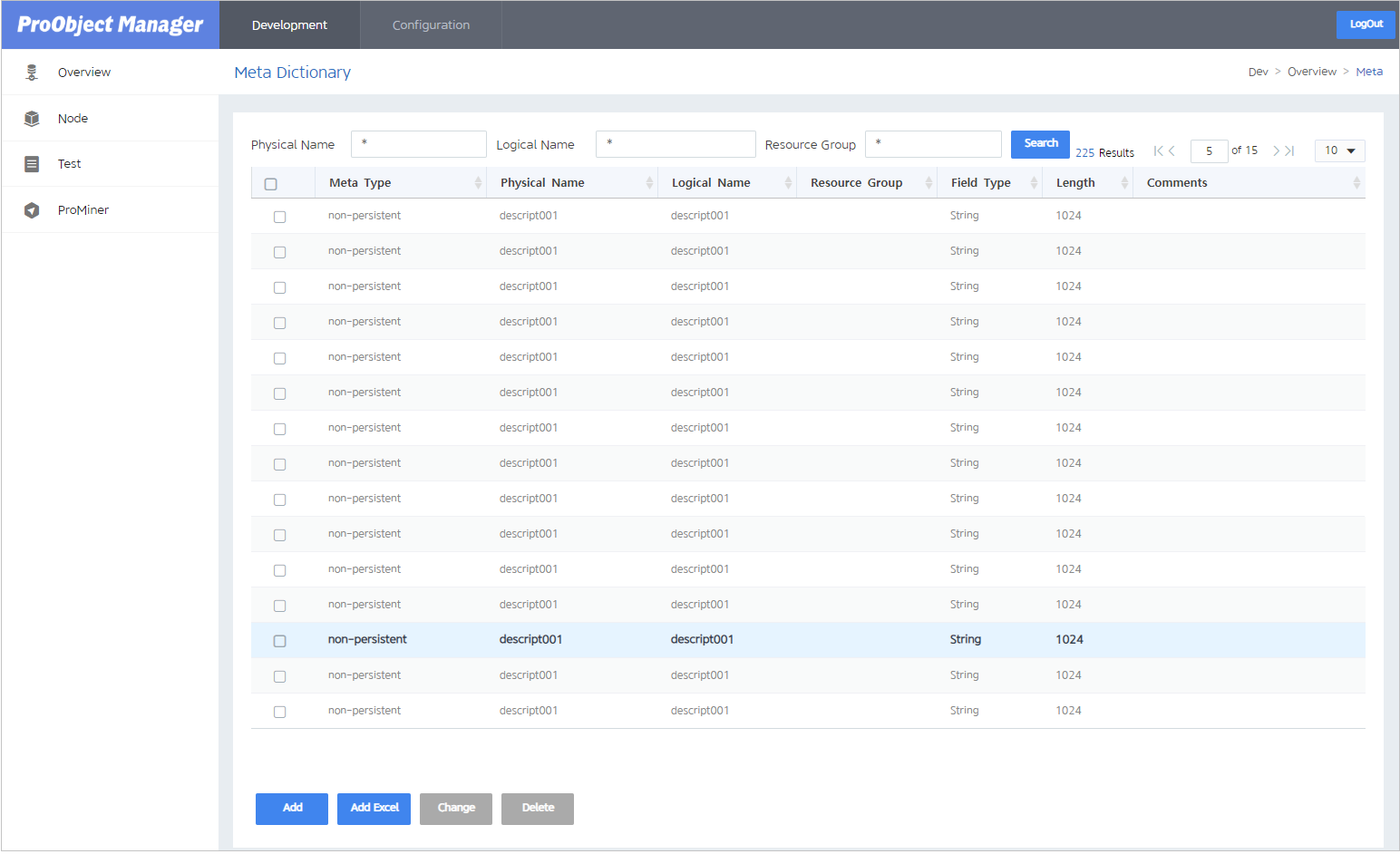This screenshot has height=854, width=1400.
Task: Click the Node cube icon
Action: [32, 119]
